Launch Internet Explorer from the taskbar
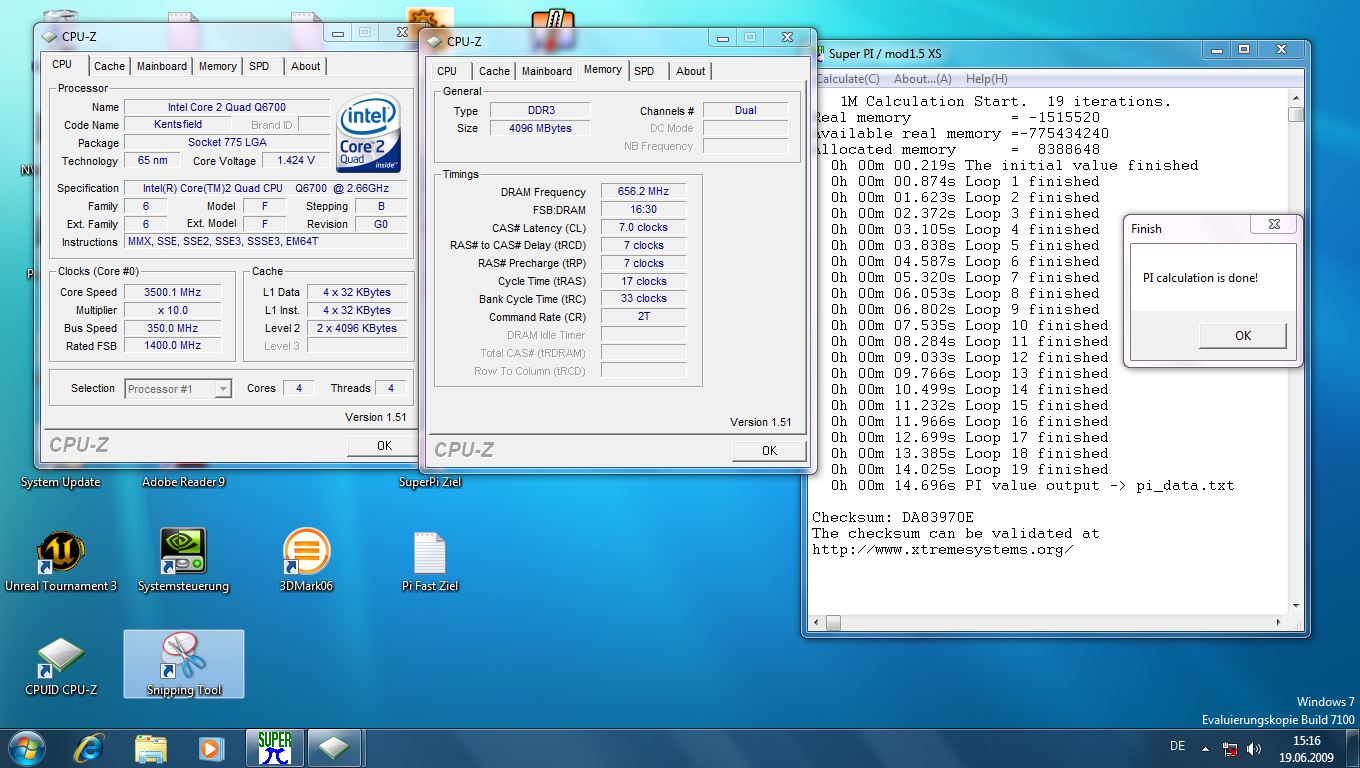 [90, 747]
